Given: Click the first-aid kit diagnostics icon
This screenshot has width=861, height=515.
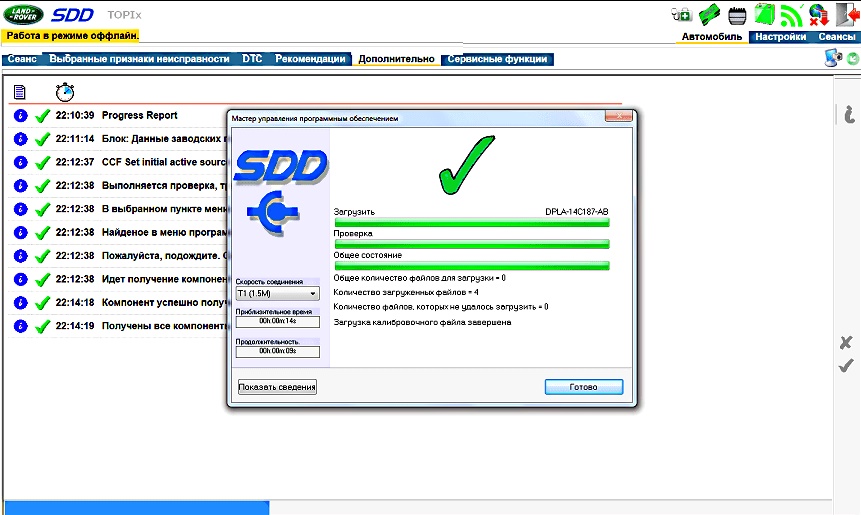Looking at the screenshot, I should [682, 15].
